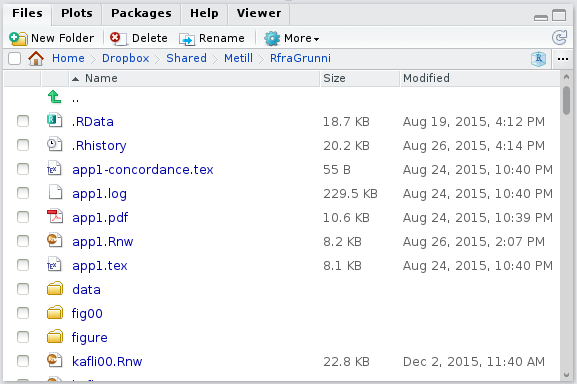The height and width of the screenshot is (384, 577).
Task: Switch to the Files tab
Action: click(27, 13)
